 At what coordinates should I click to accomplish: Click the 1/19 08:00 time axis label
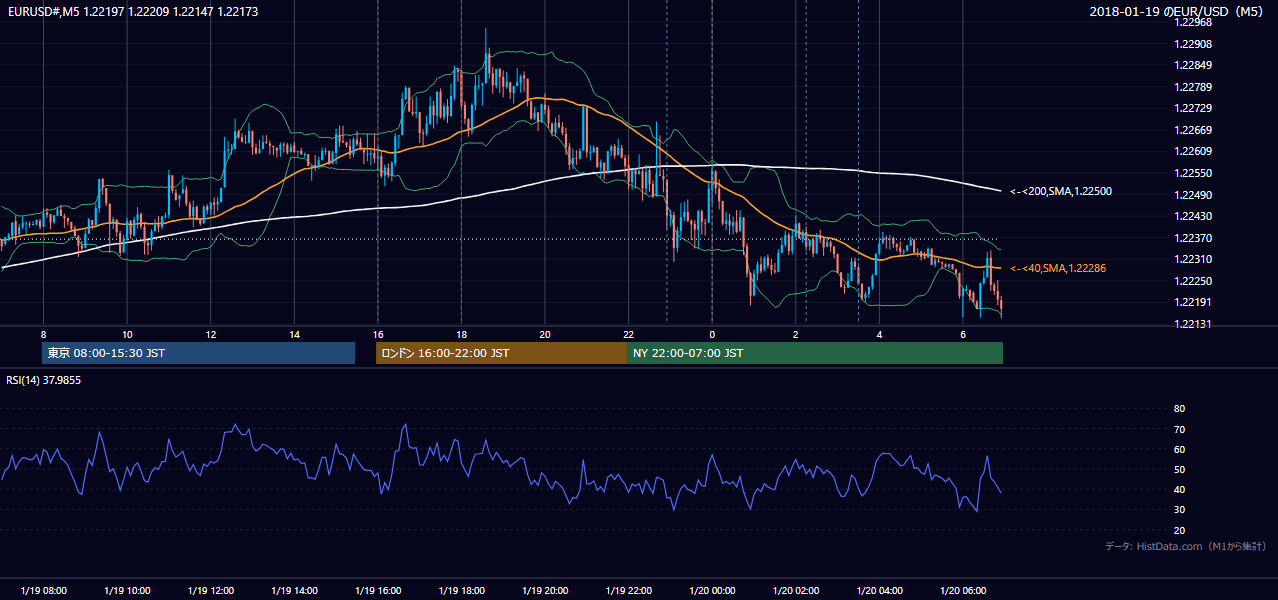43,591
